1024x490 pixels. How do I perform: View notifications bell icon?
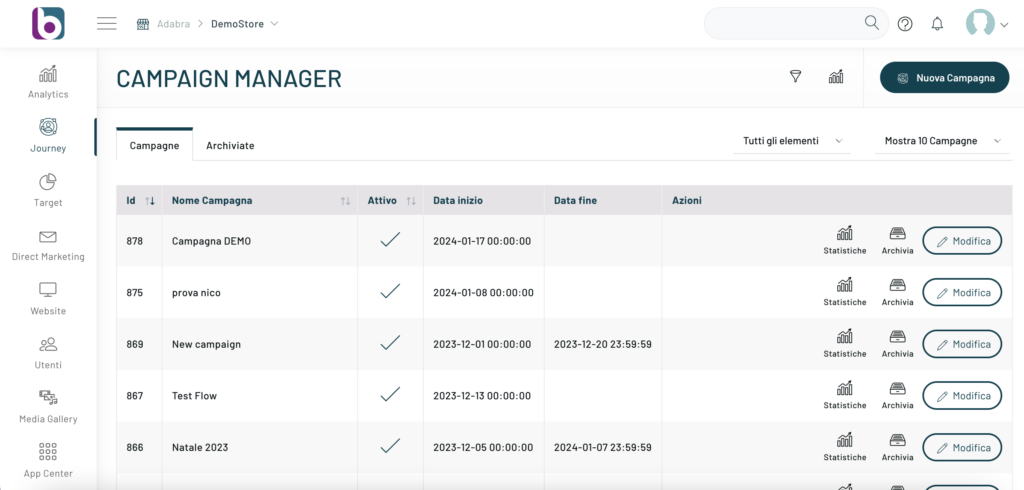point(937,24)
